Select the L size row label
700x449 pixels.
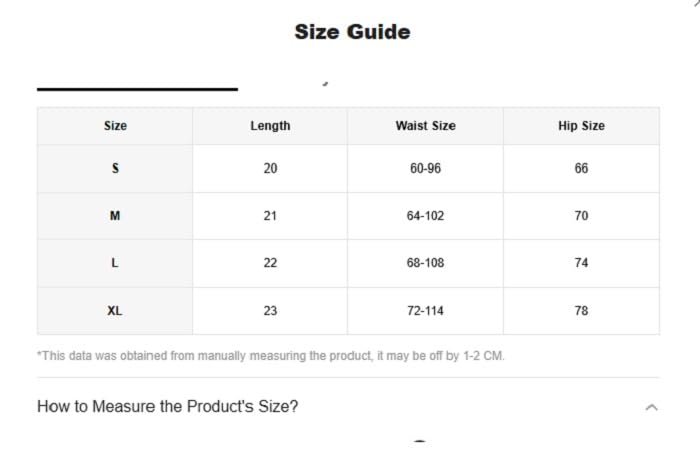115,263
